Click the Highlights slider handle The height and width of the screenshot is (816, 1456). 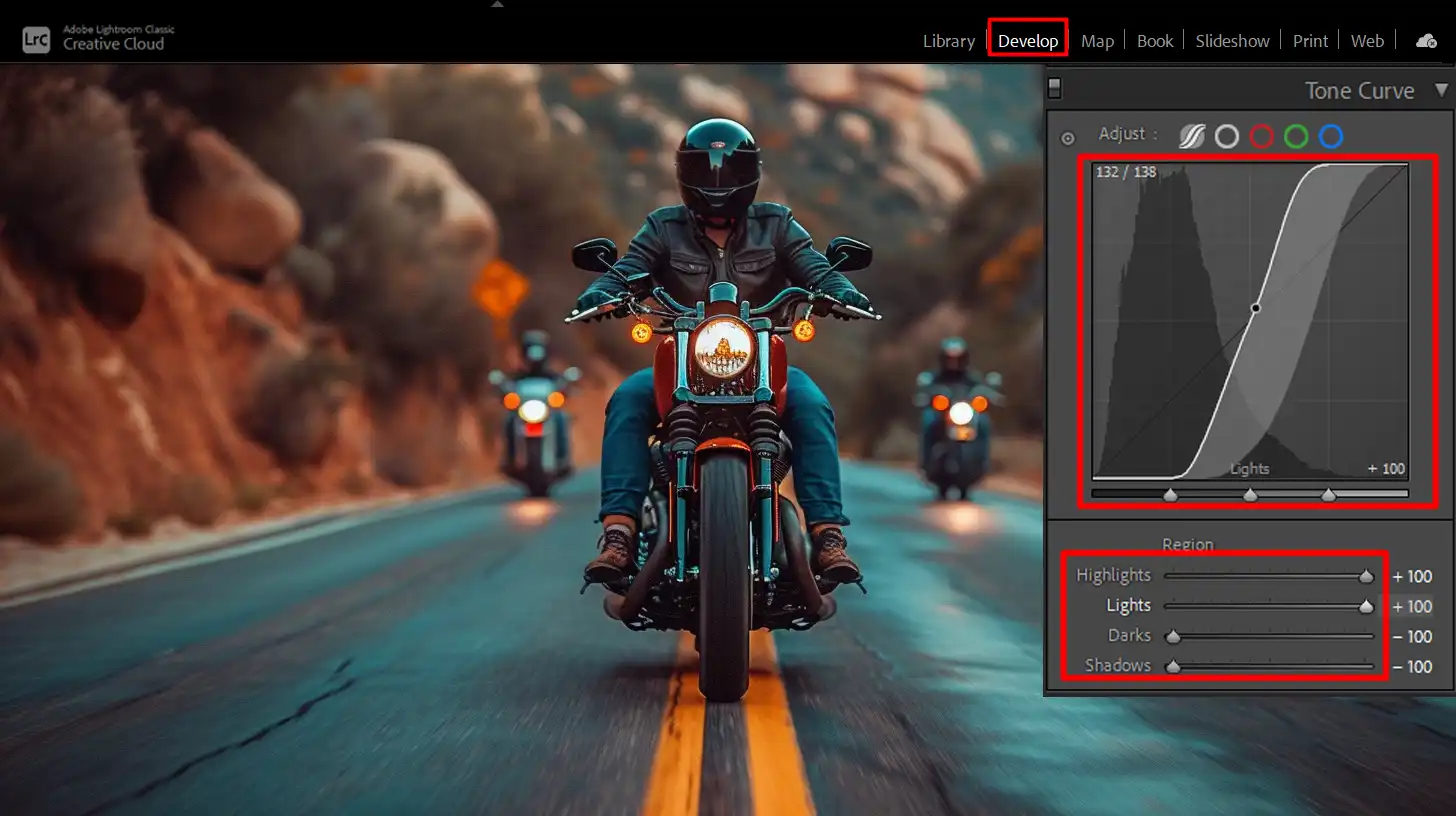1366,576
